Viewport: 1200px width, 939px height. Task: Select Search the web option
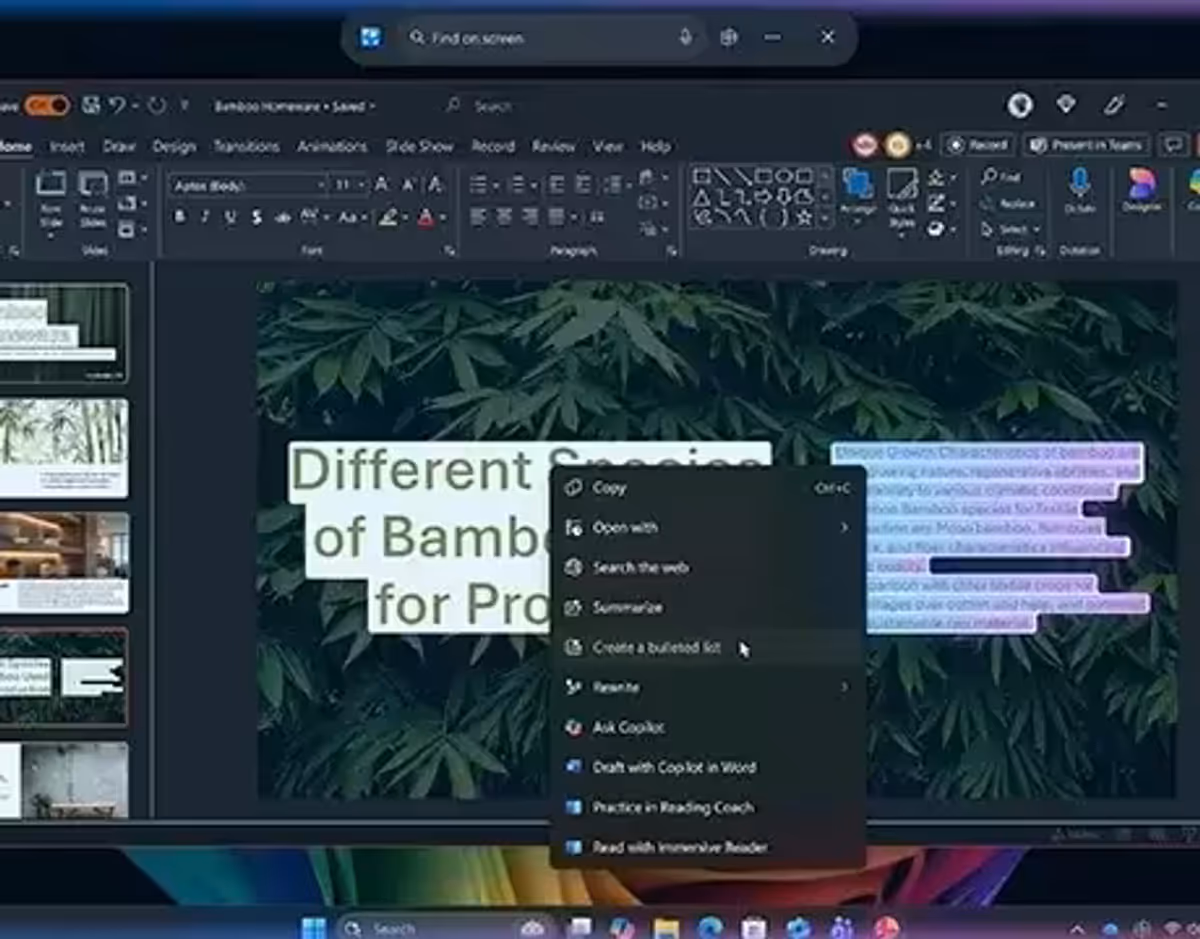click(707, 568)
